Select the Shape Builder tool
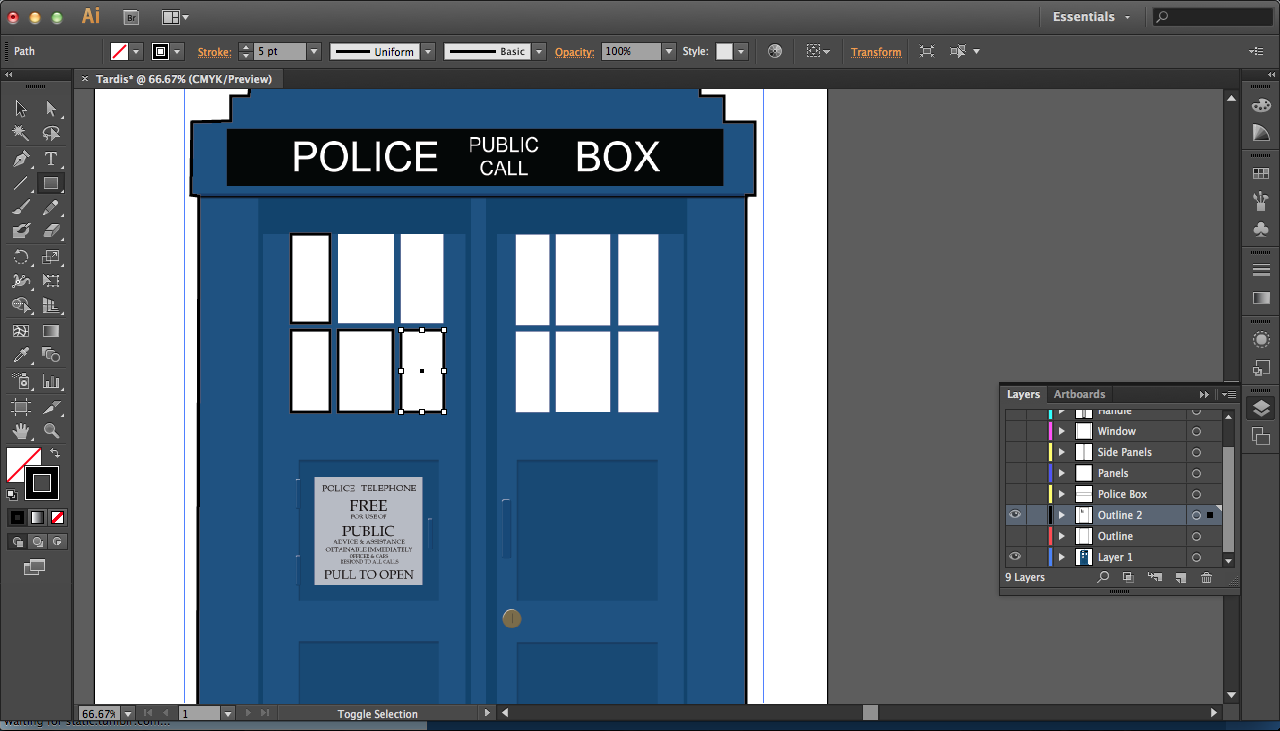Image resolution: width=1280 pixels, height=731 pixels. (21, 306)
